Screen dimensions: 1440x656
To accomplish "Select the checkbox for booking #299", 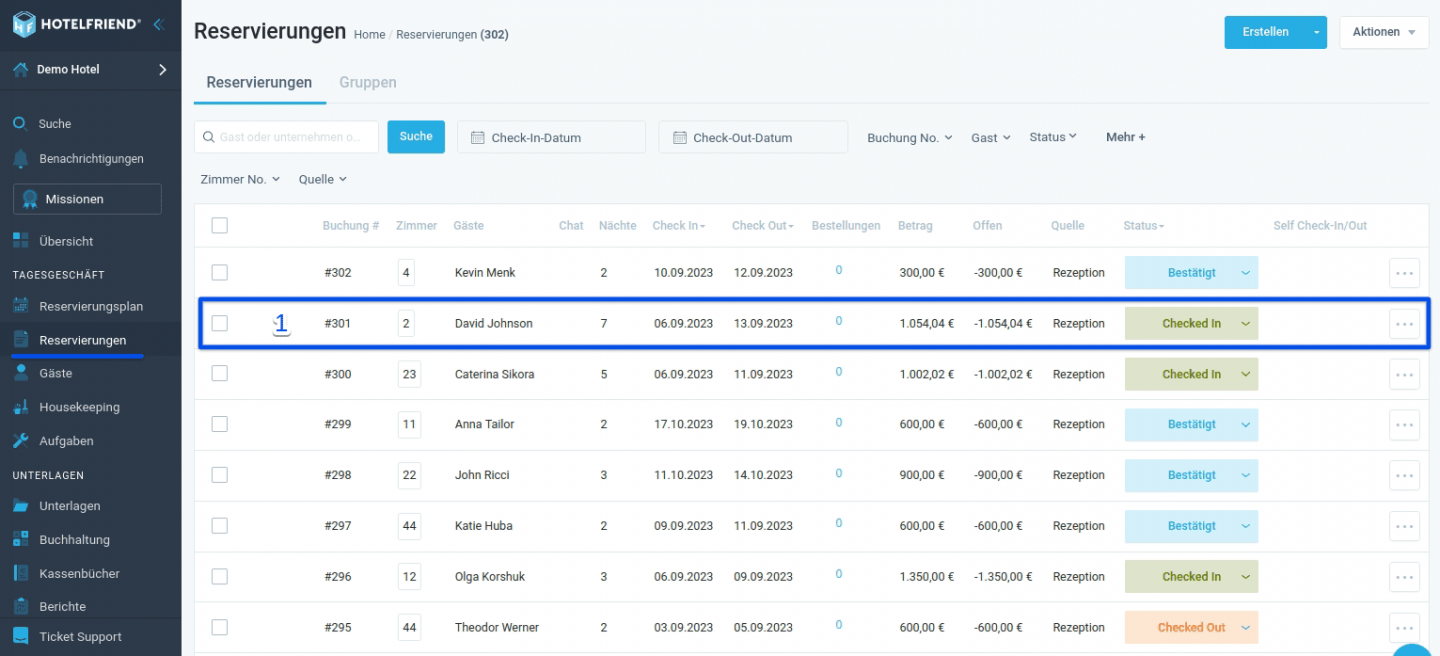I will coord(220,424).
